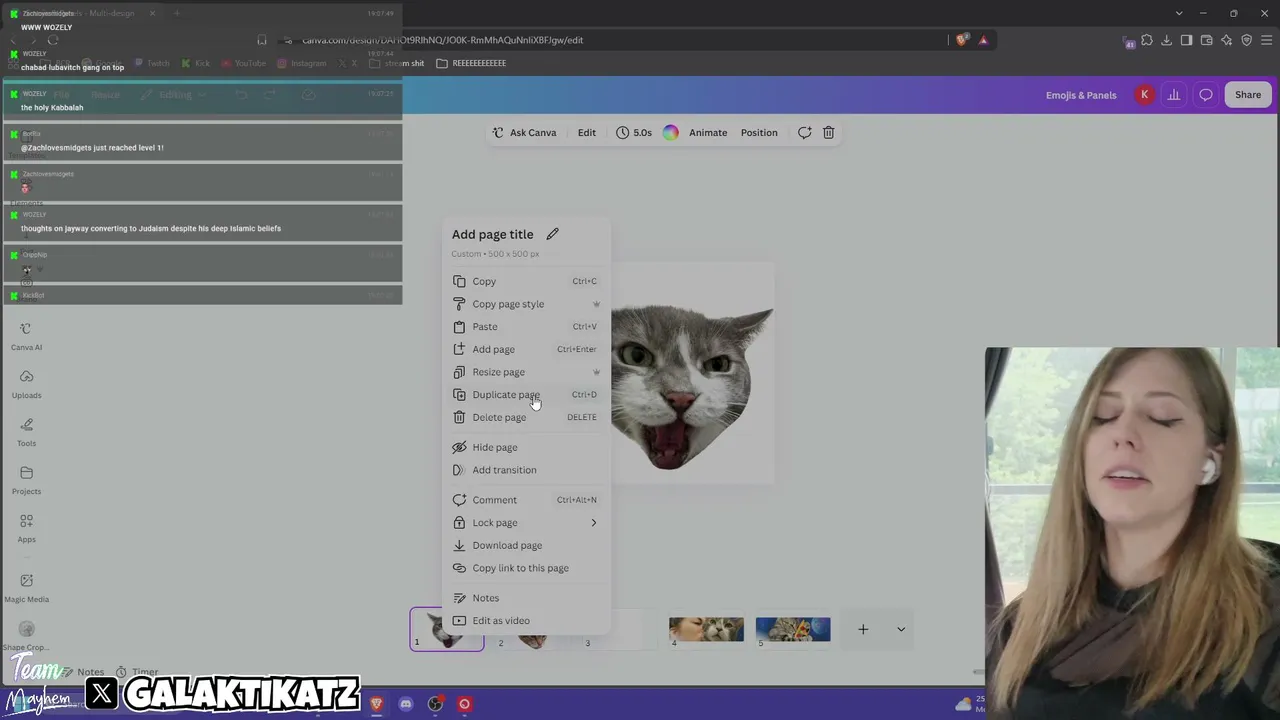Screen dimensions: 1280x720
Task: Click the Ask Canva button
Action: pos(524,132)
